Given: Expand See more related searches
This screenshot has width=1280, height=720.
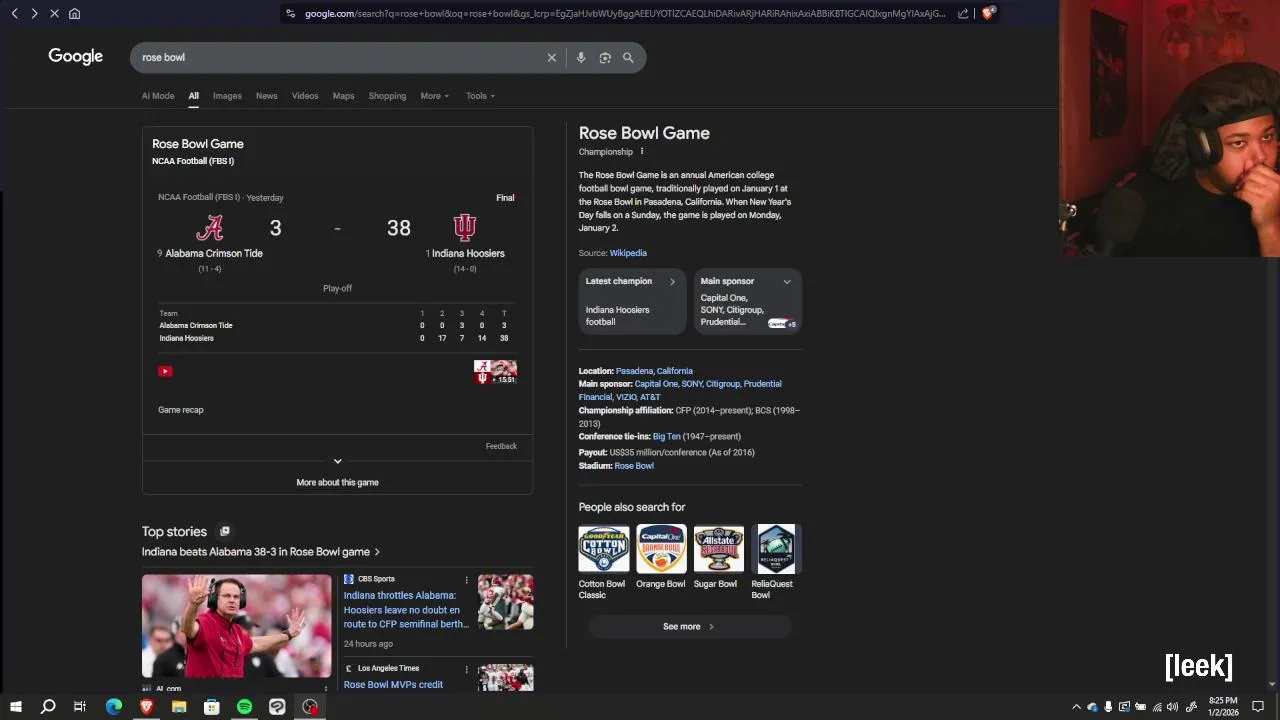Looking at the screenshot, I should [x=689, y=627].
